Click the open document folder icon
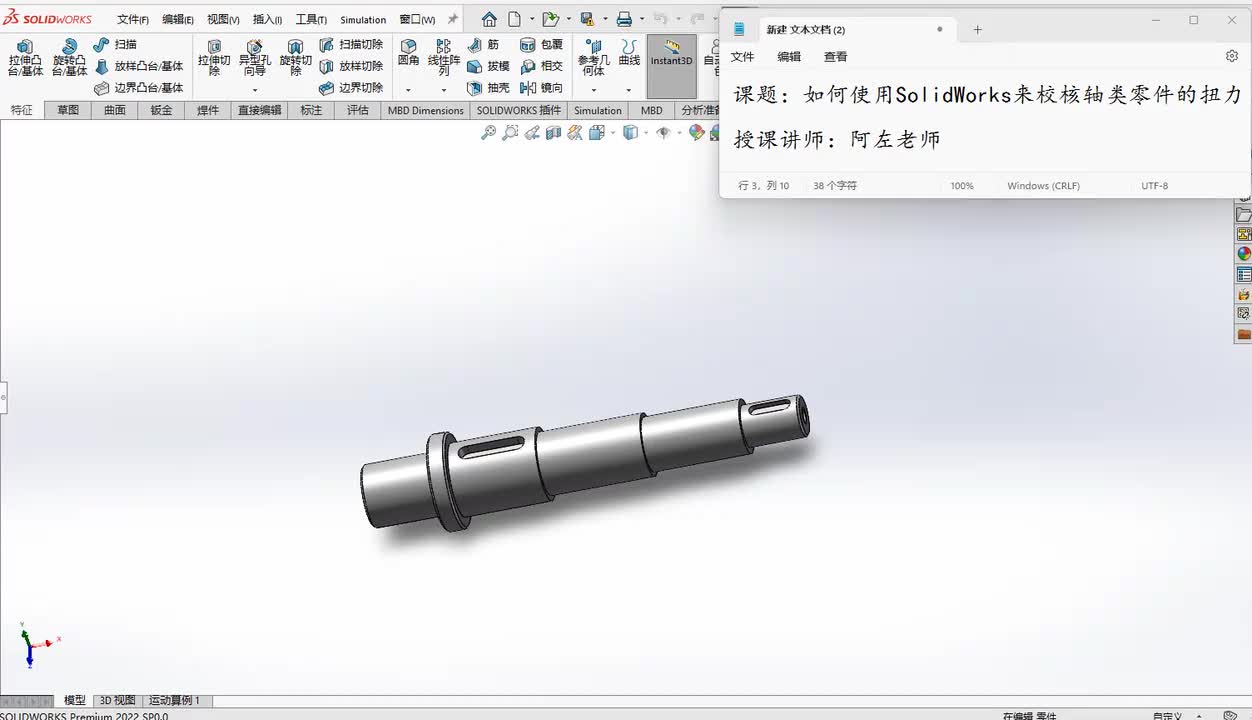The width and height of the screenshot is (1252, 720). point(550,19)
